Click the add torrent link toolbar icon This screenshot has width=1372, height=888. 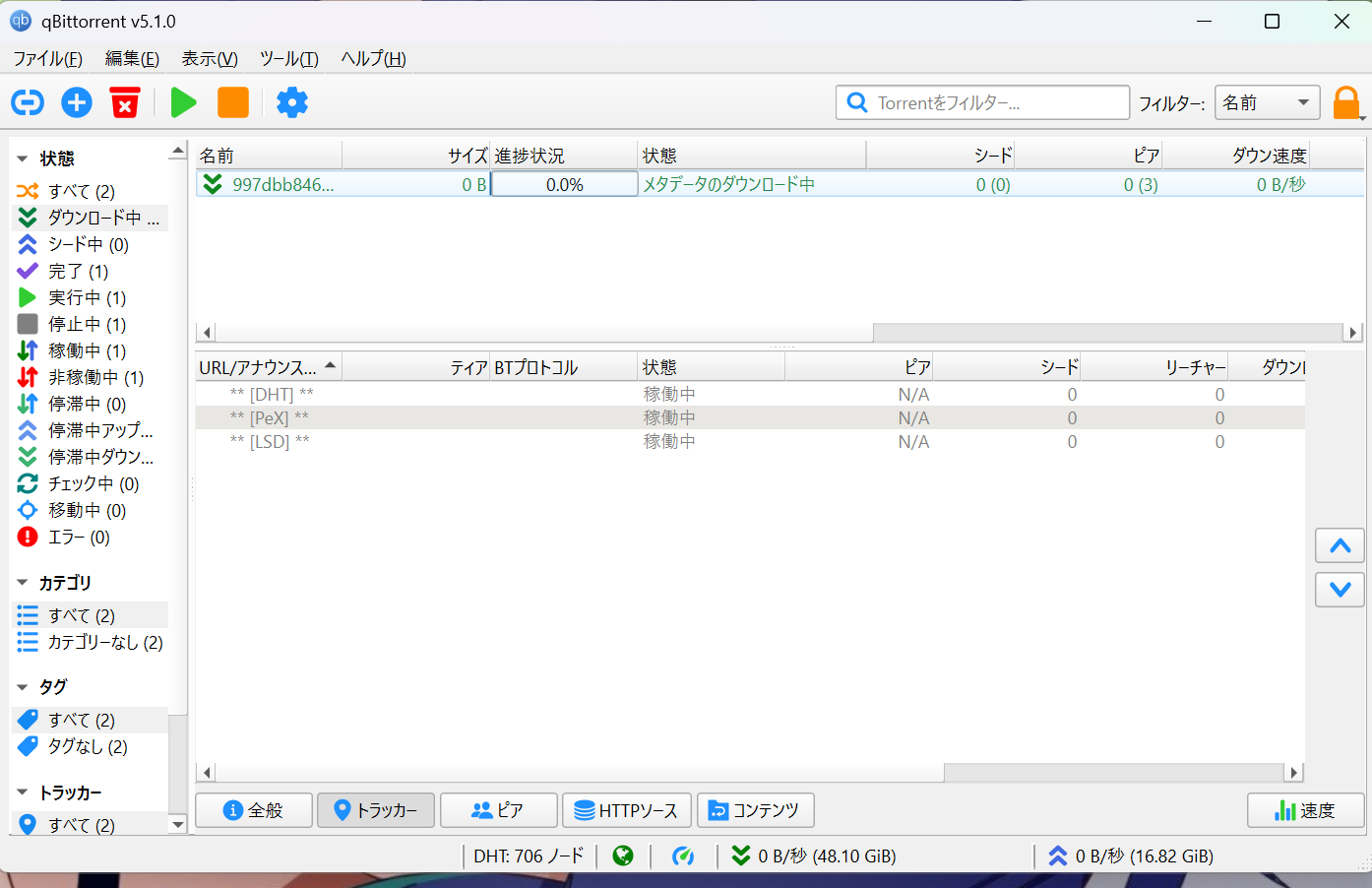pyautogui.click(x=28, y=102)
